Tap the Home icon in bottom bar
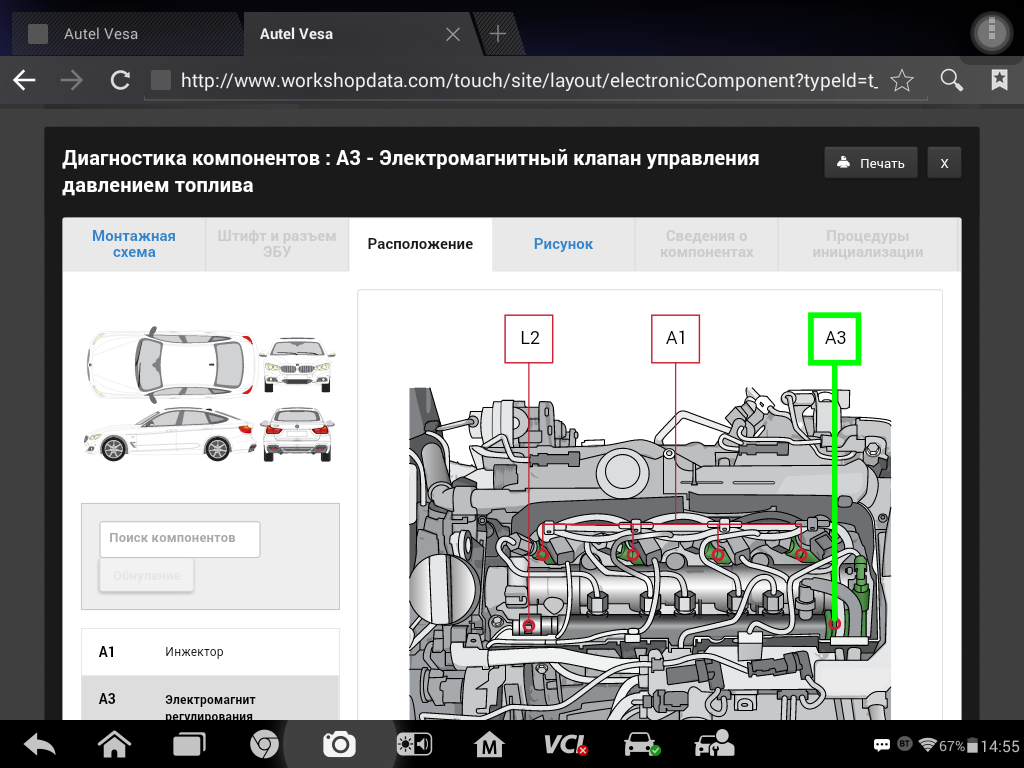The width and height of the screenshot is (1024, 768). (114, 744)
